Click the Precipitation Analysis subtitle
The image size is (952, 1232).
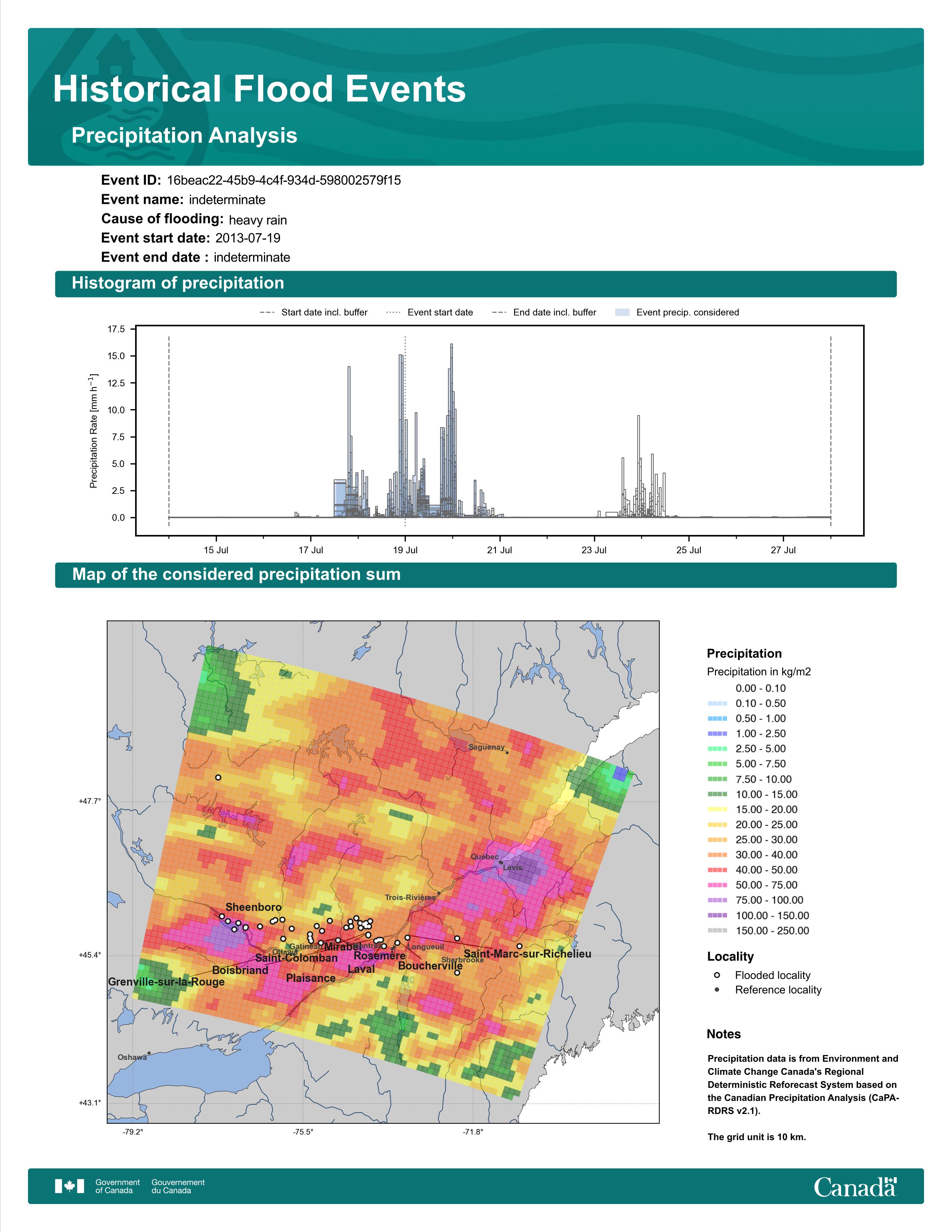pos(184,136)
